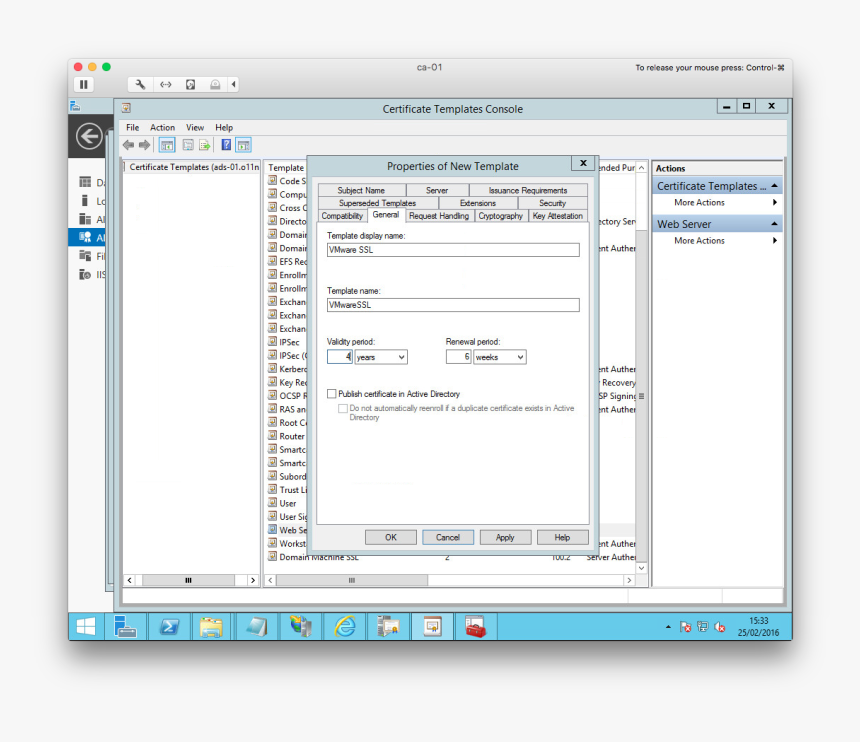Click tree pane horizontal scrollbar thumb
The height and width of the screenshot is (742, 860).
tap(188, 580)
